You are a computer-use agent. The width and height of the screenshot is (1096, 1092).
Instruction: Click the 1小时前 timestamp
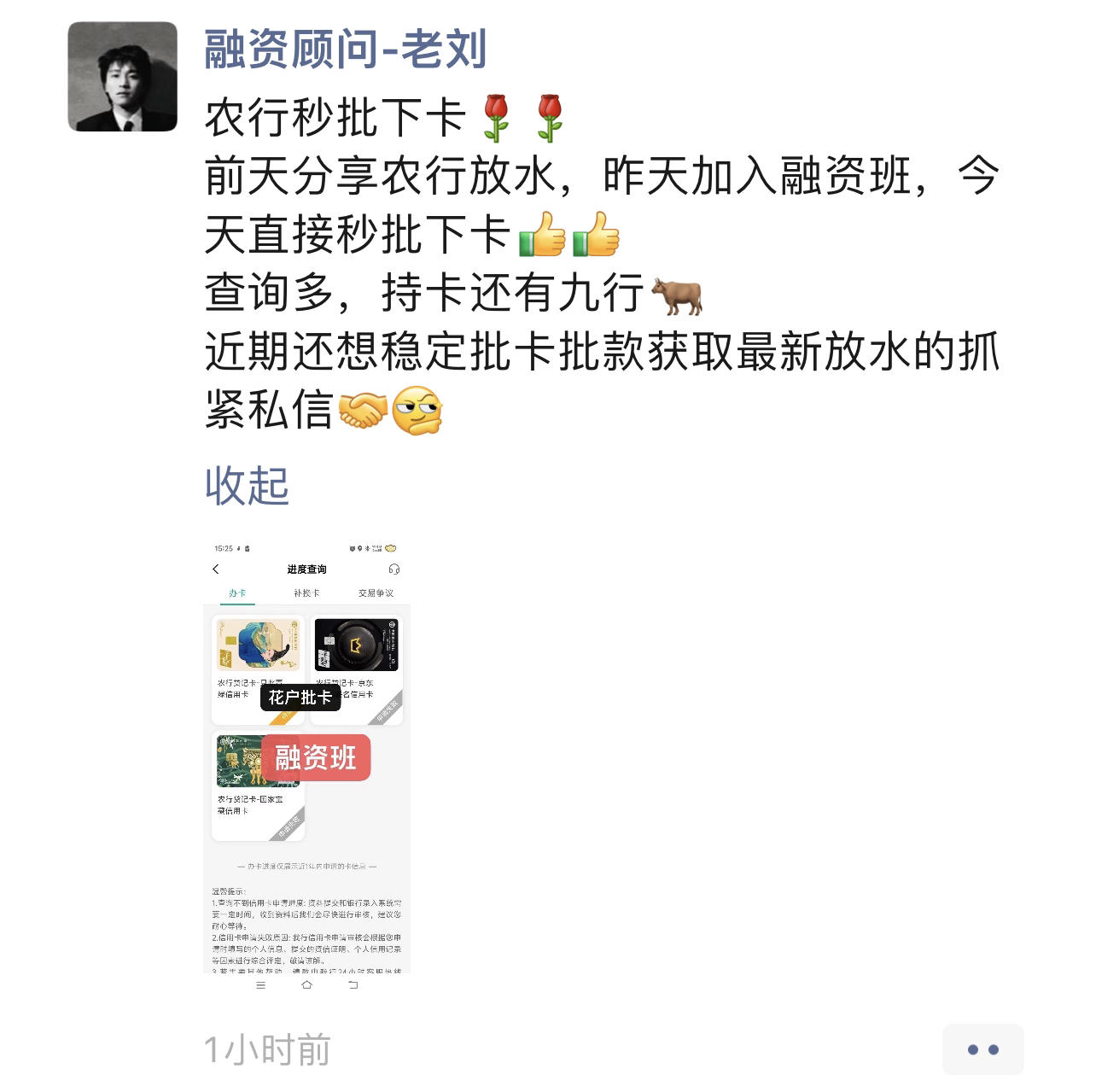point(267,1049)
